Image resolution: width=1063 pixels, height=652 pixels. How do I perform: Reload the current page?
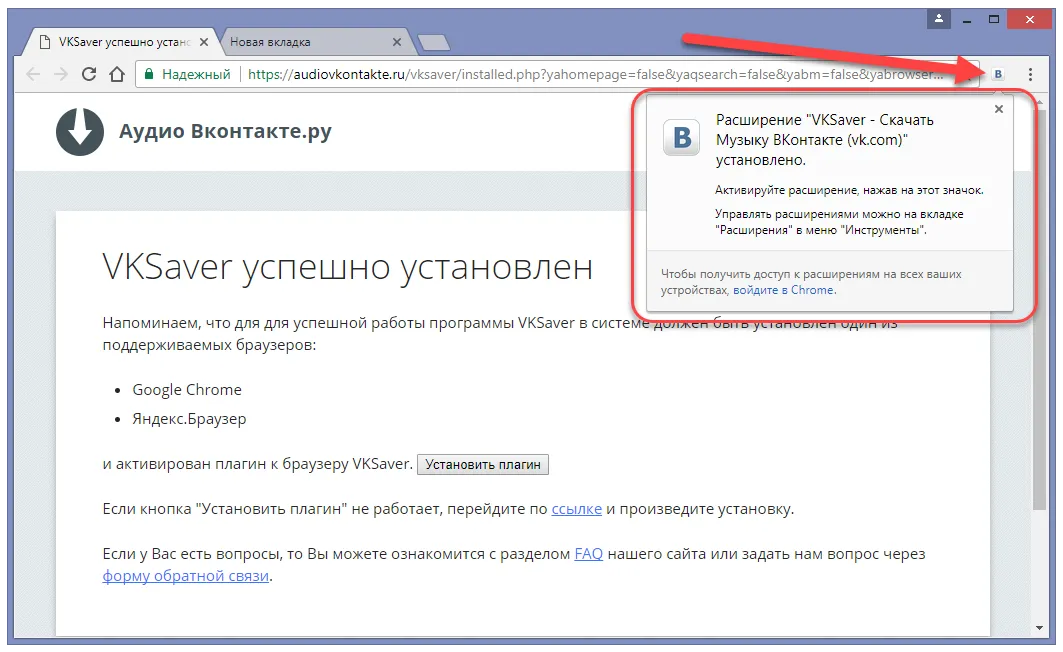click(89, 74)
